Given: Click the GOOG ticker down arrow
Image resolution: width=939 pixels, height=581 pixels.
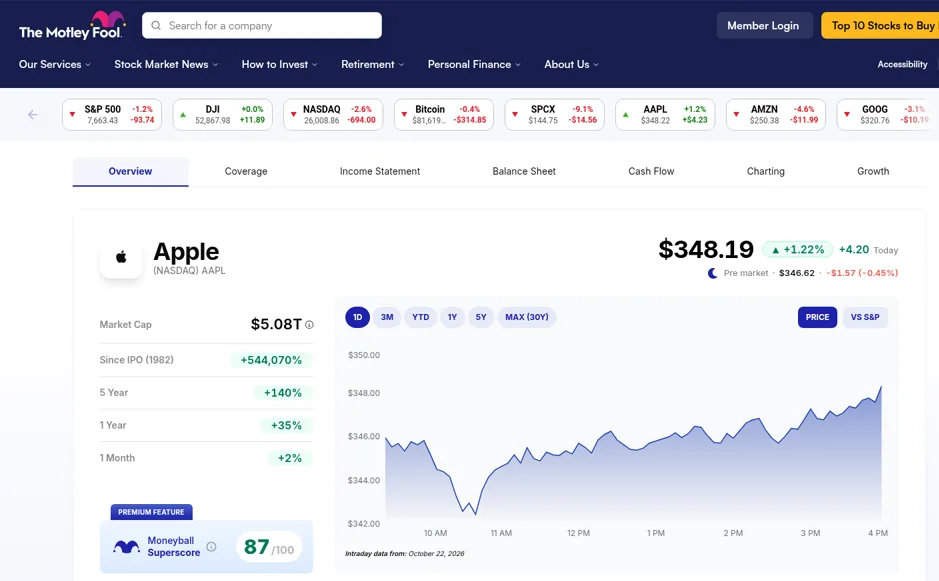Looking at the screenshot, I should (847, 114).
